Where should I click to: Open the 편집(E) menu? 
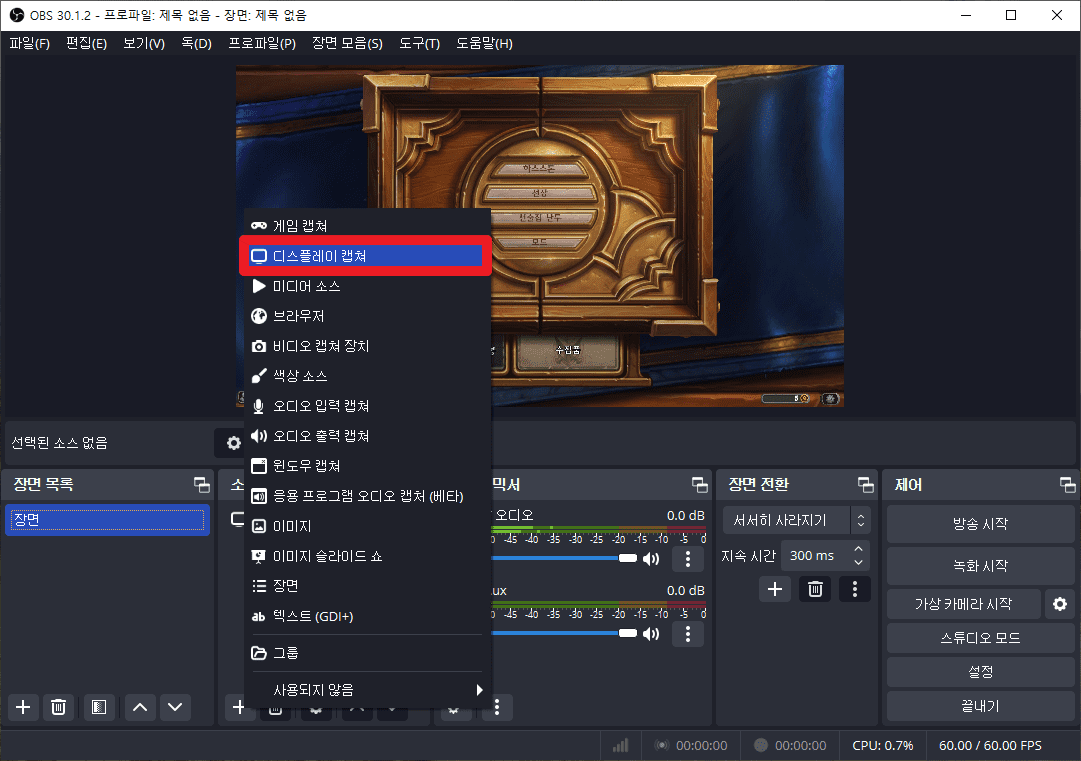pyautogui.click(x=86, y=43)
